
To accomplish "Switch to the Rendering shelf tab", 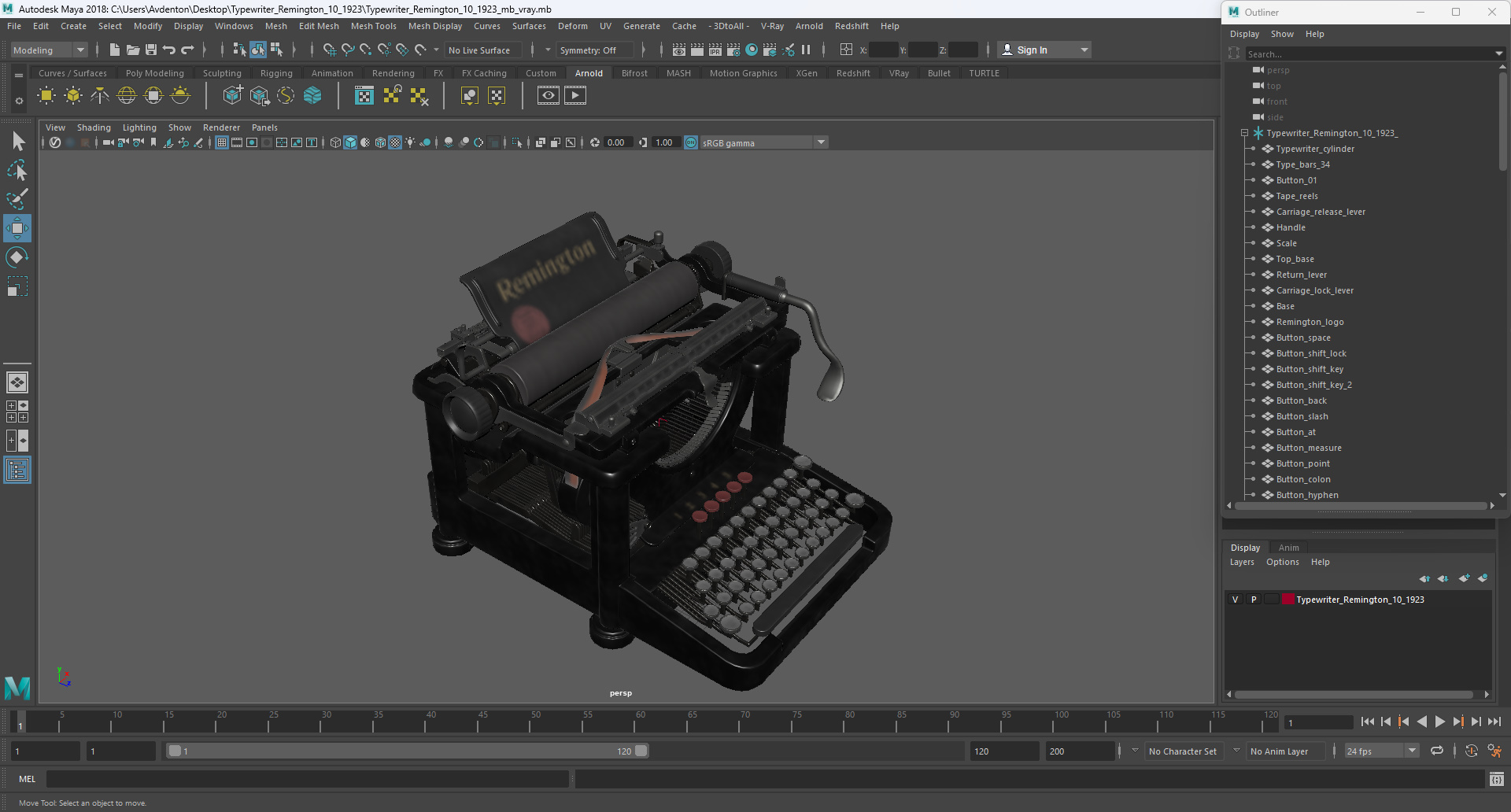I will (393, 73).
